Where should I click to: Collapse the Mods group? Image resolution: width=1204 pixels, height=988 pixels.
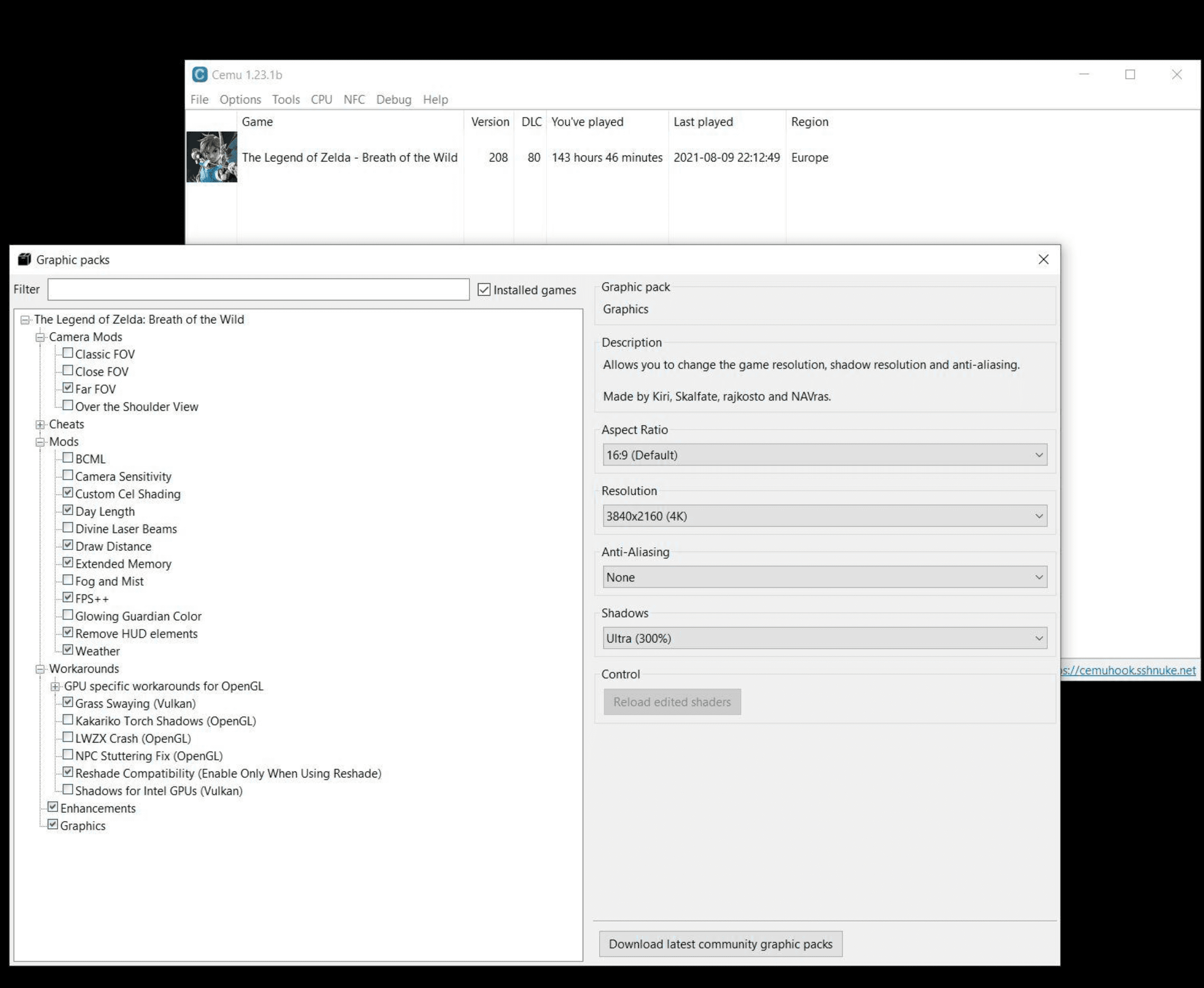(x=40, y=442)
